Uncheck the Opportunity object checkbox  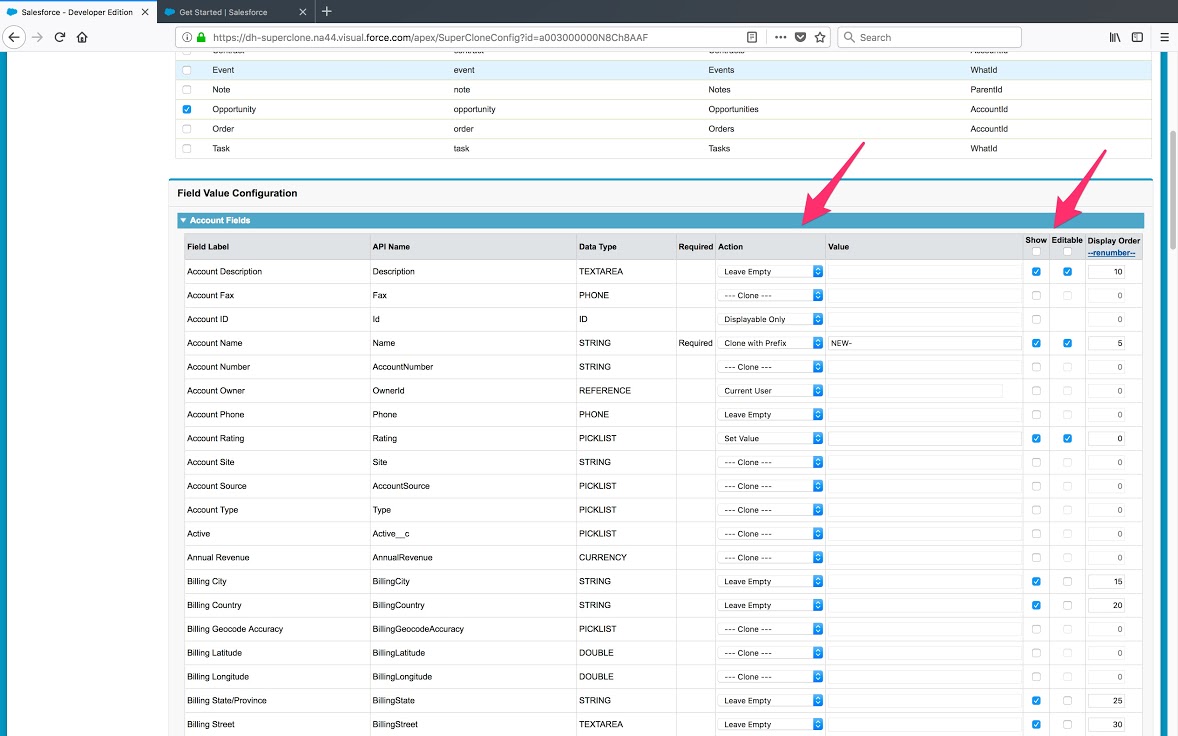187,109
